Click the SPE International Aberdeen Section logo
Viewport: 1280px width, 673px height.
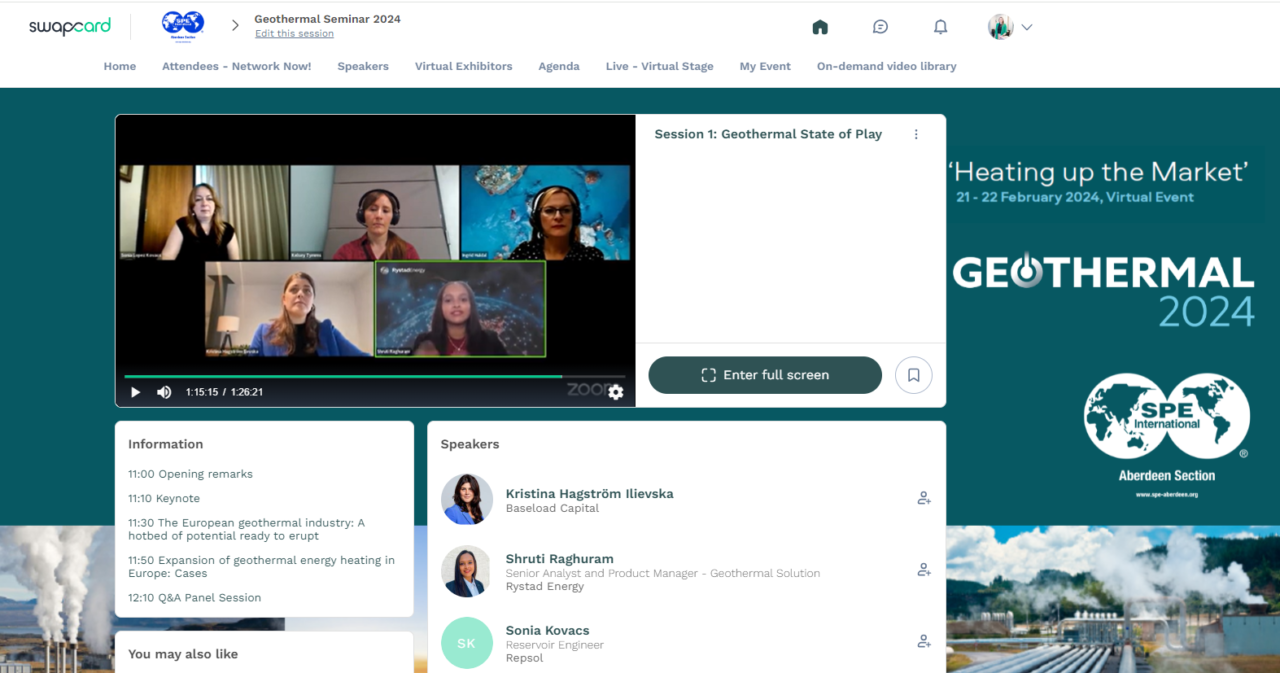coord(1167,436)
